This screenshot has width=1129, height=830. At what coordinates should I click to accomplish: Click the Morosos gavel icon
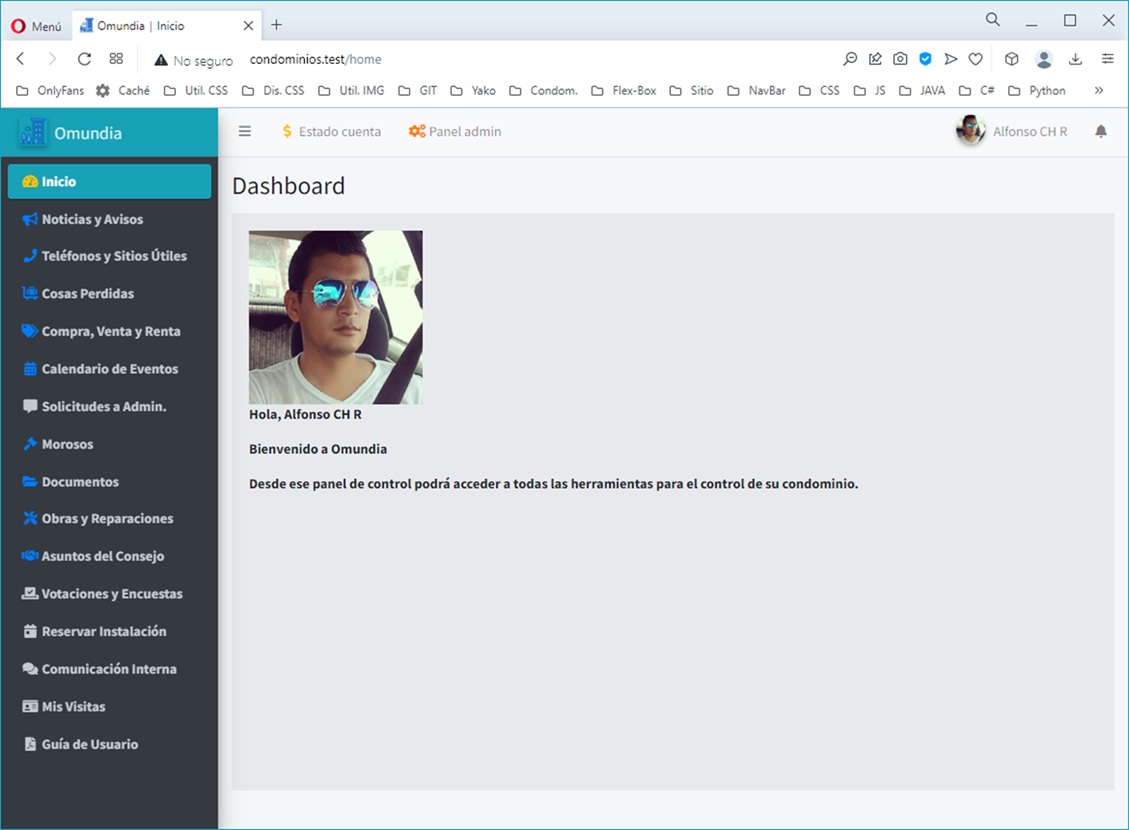pyautogui.click(x=30, y=444)
